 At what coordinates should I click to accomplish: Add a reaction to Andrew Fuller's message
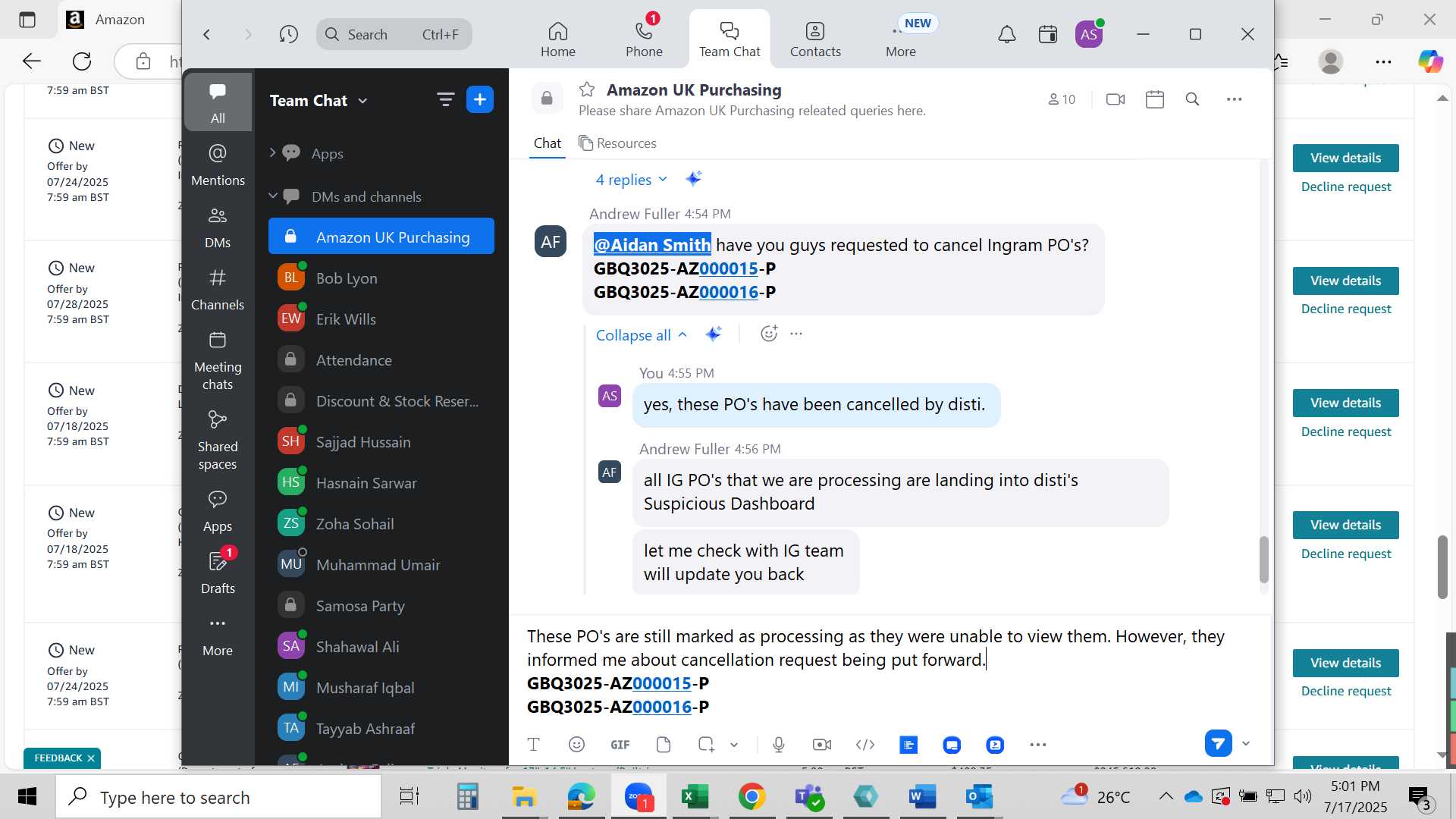pos(769,334)
